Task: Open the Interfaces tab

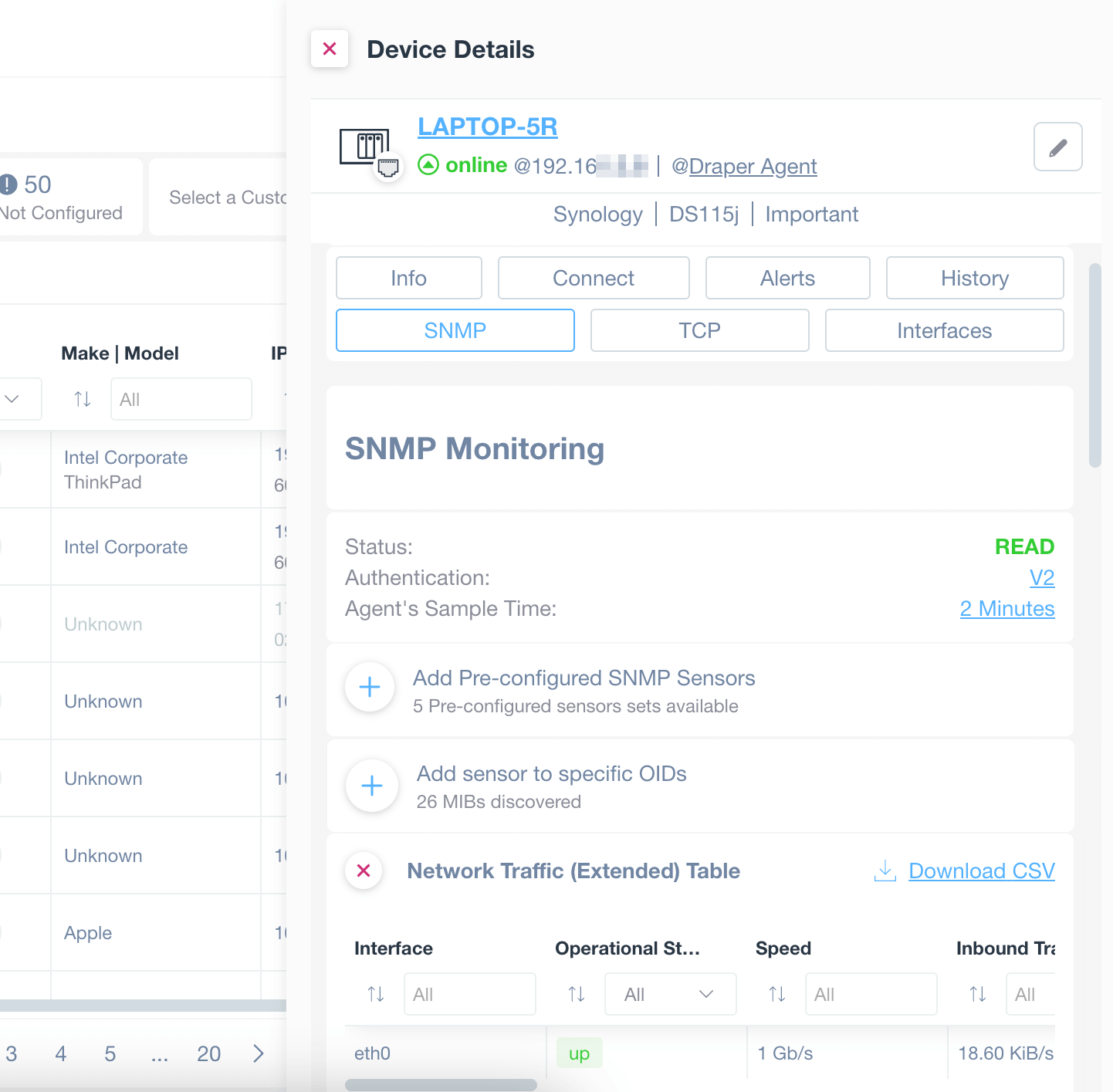Action: [x=945, y=330]
